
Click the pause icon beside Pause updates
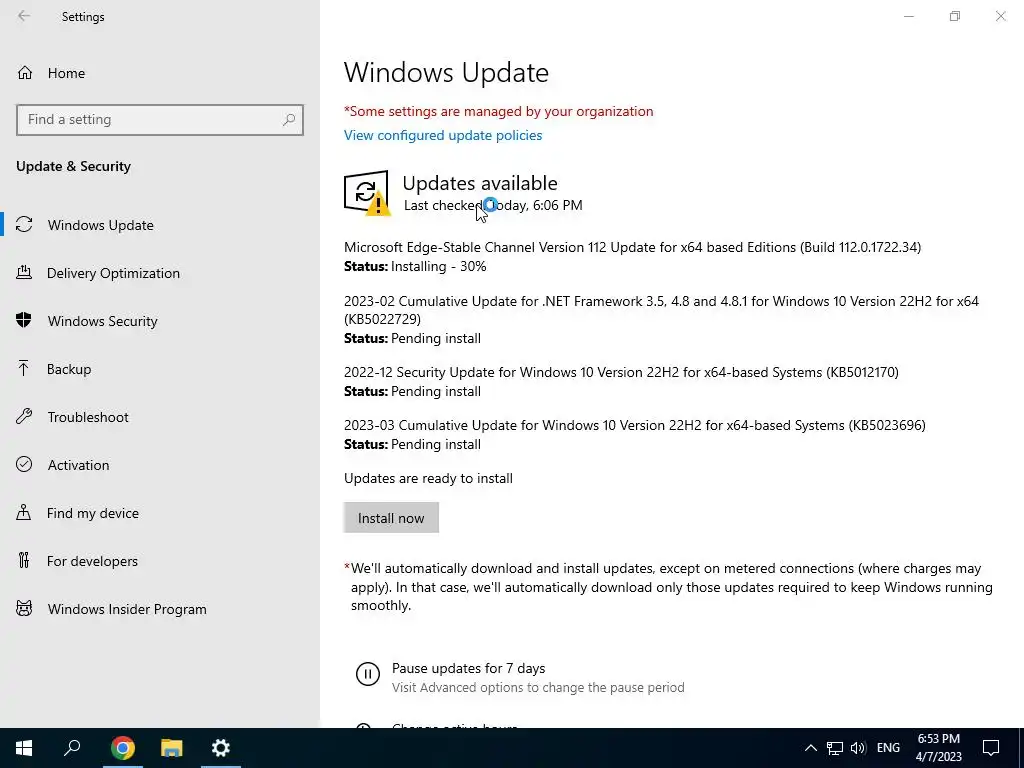point(368,674)
